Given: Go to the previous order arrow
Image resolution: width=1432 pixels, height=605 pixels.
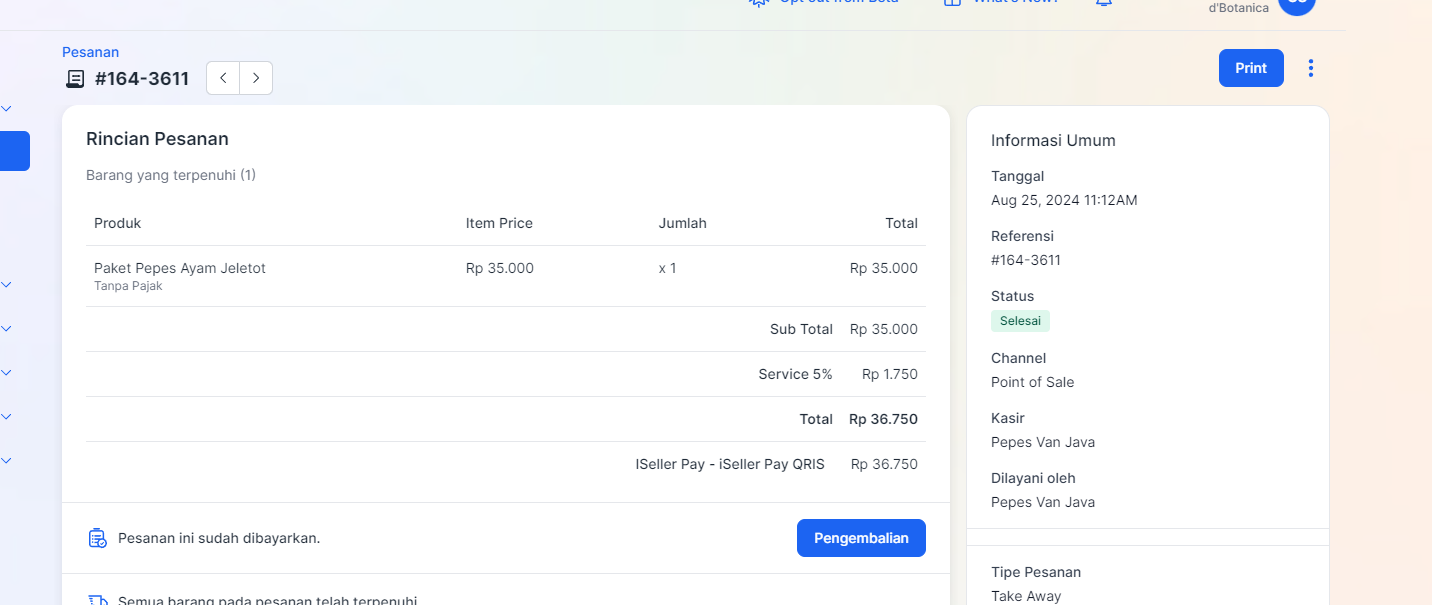Looking at the screenshot, I should coord(223,78).
